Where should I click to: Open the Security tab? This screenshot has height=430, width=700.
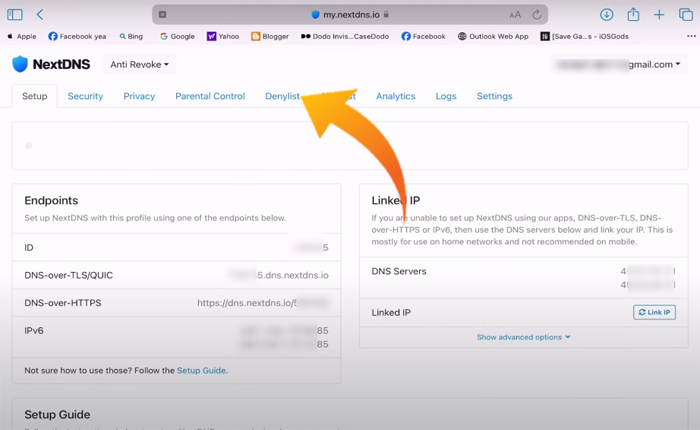click(85, 96)
